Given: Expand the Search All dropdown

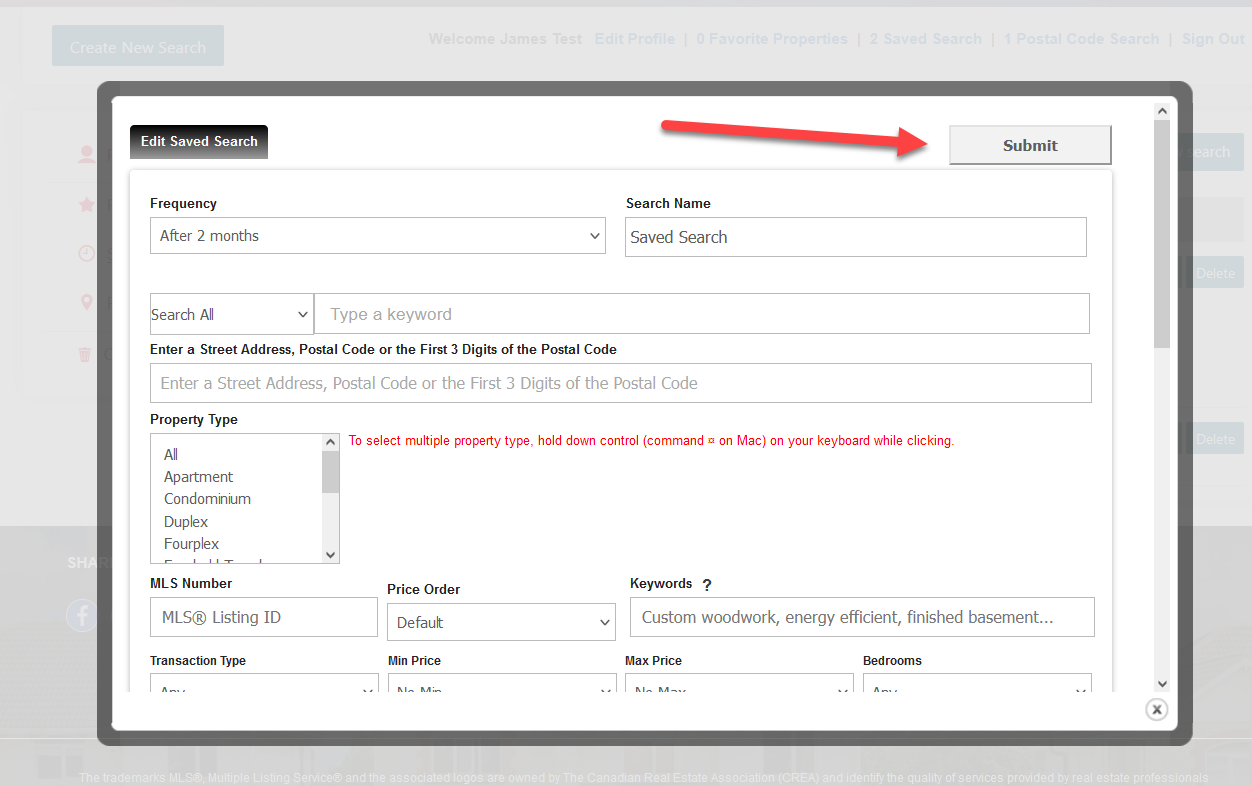Looking at the screenshot, I should click(231, 314).
